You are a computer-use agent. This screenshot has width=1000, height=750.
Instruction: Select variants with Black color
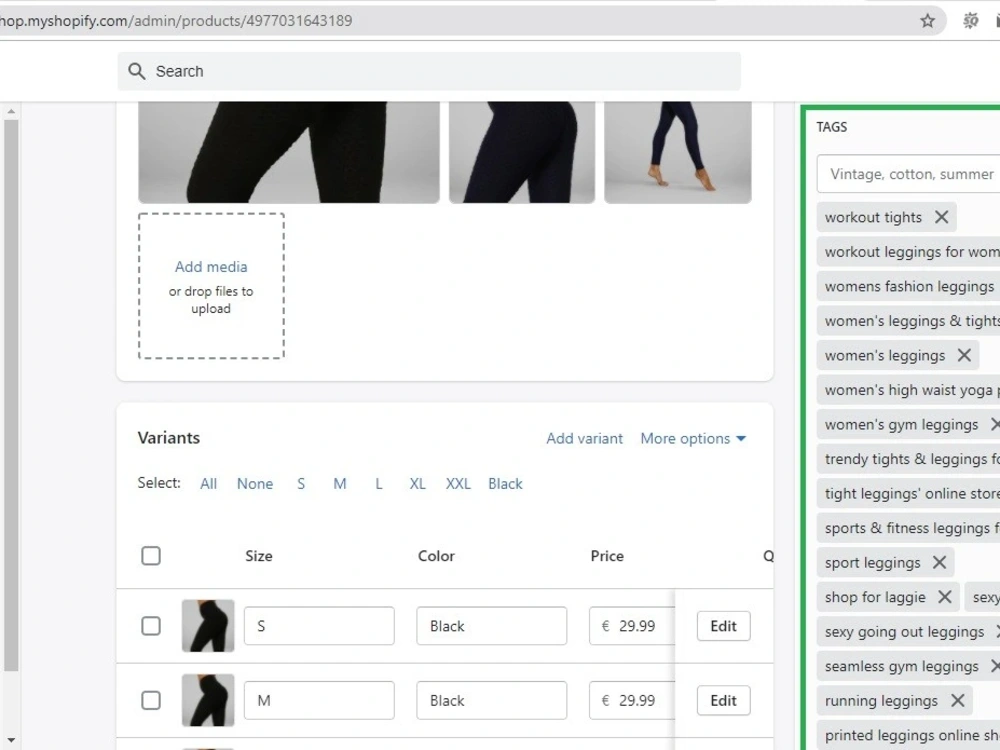[505, 483]
